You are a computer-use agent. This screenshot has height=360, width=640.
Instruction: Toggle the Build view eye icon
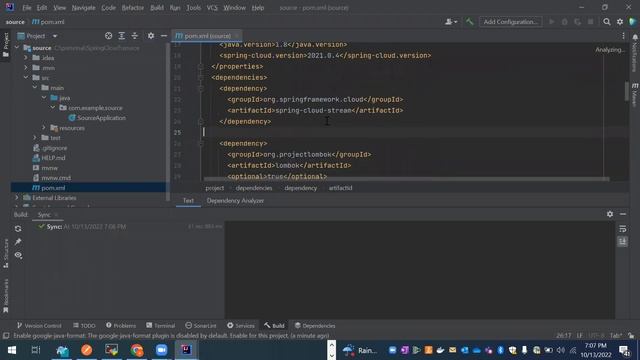tap(18, 255)
